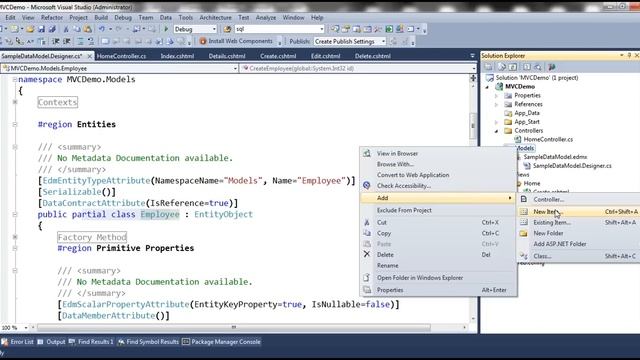This screenshot has height=360, width=640.
Task: Click the New Folder icon in Add submenu
Action: coord(523,233)
